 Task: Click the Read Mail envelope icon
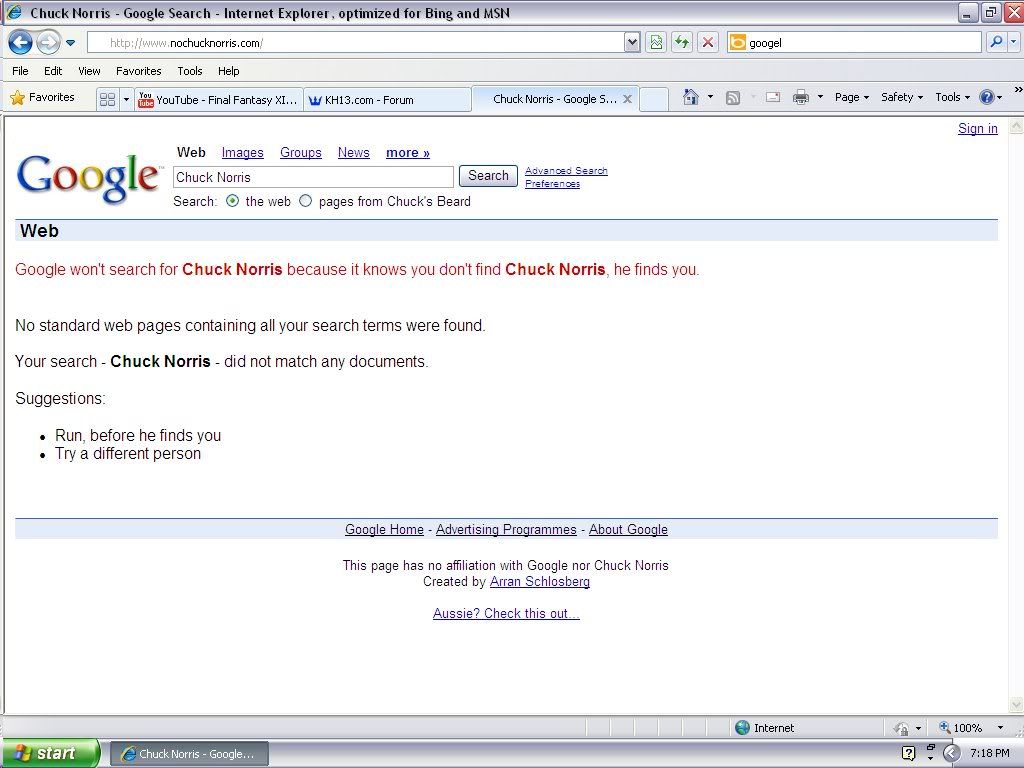pos(773,97)
